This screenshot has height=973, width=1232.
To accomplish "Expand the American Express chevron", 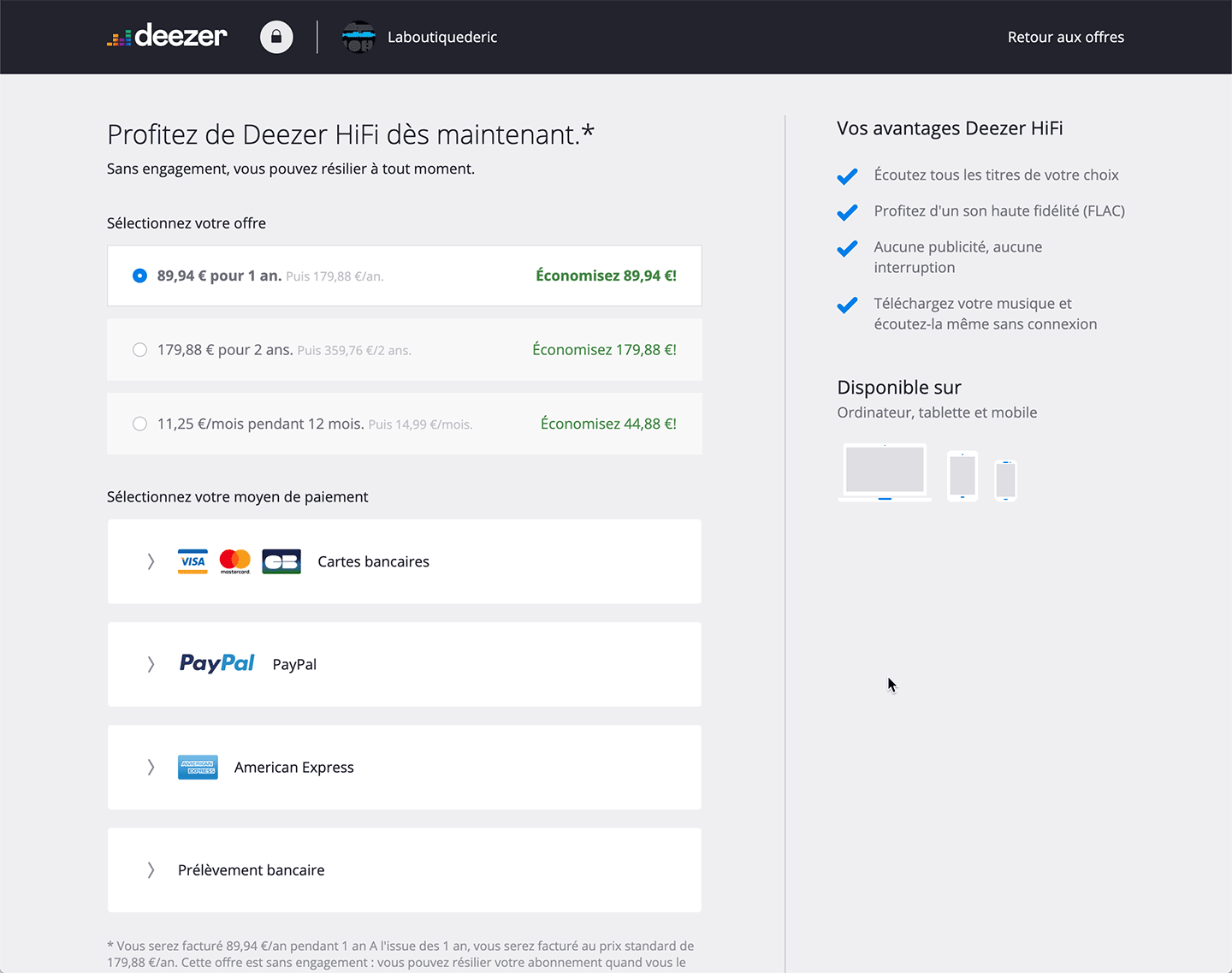I will coord(151,767).
